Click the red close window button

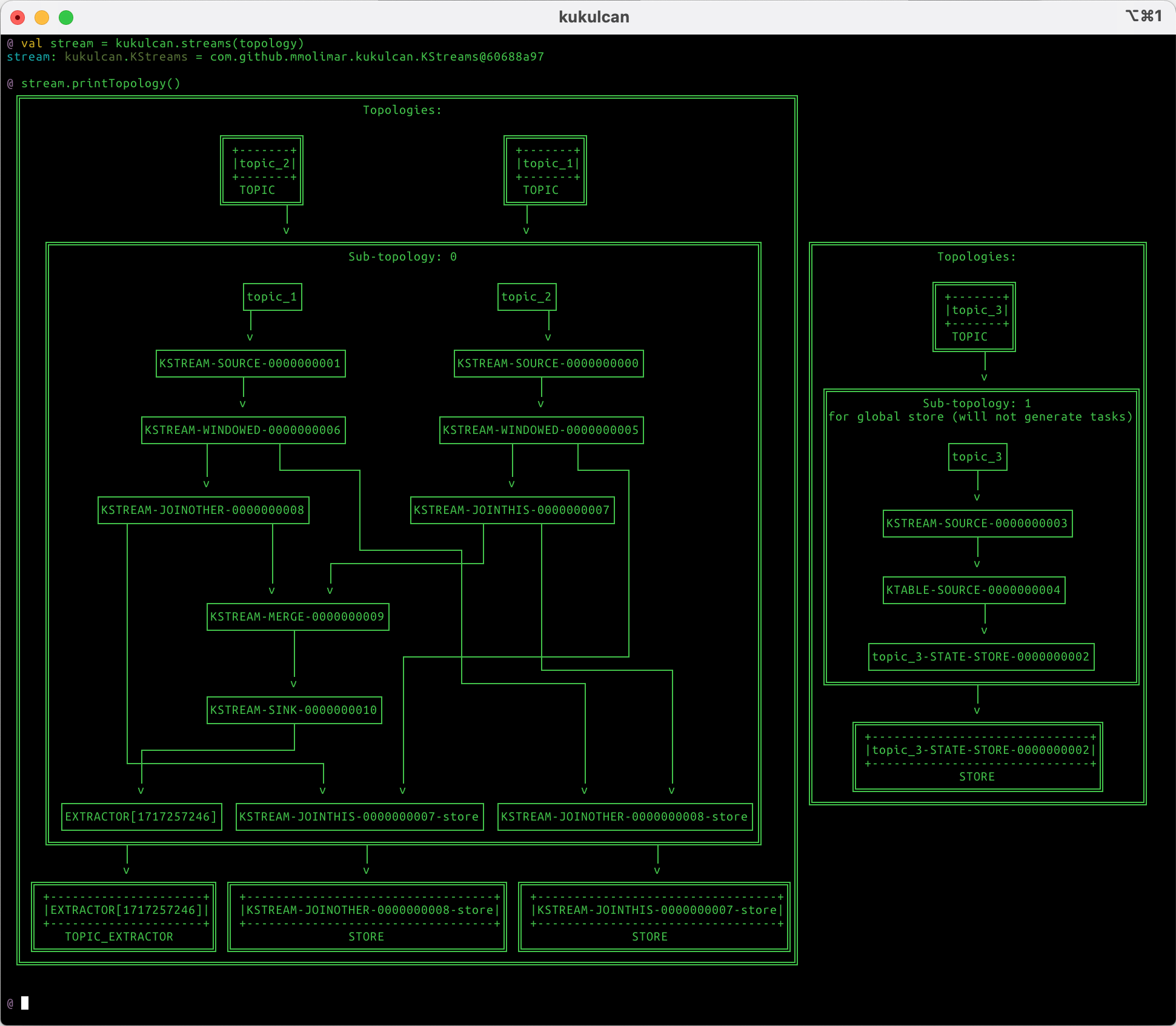(x=18, y=18)
